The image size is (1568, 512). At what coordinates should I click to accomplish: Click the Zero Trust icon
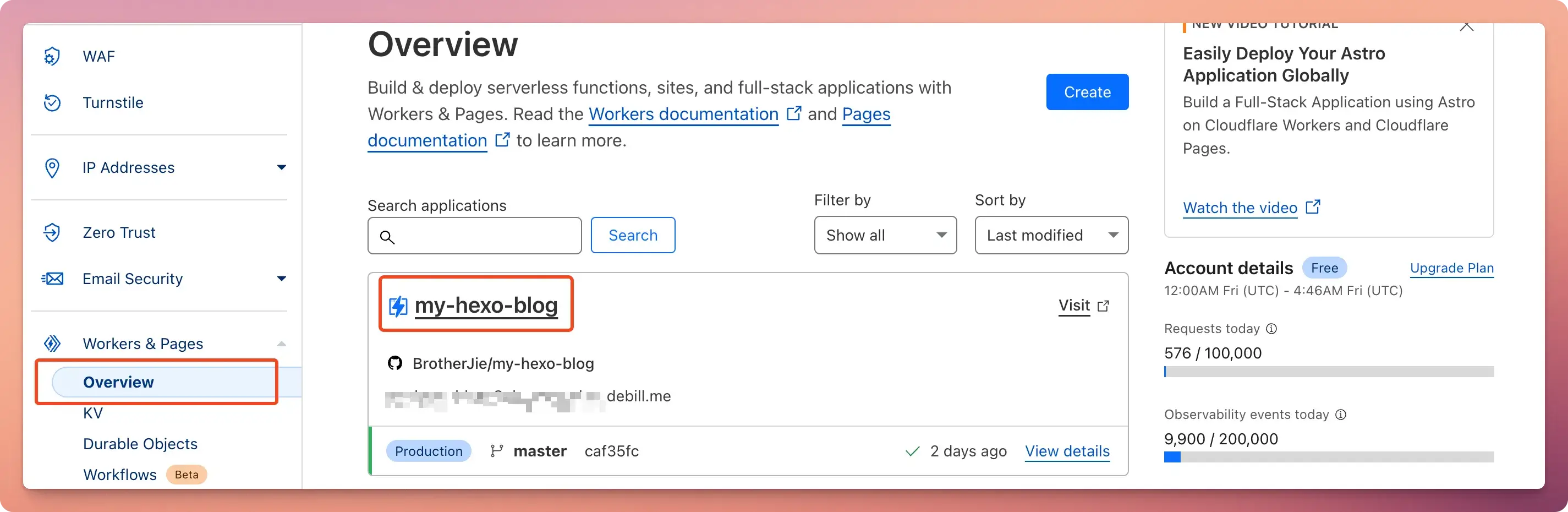click(x=52, y=232)
